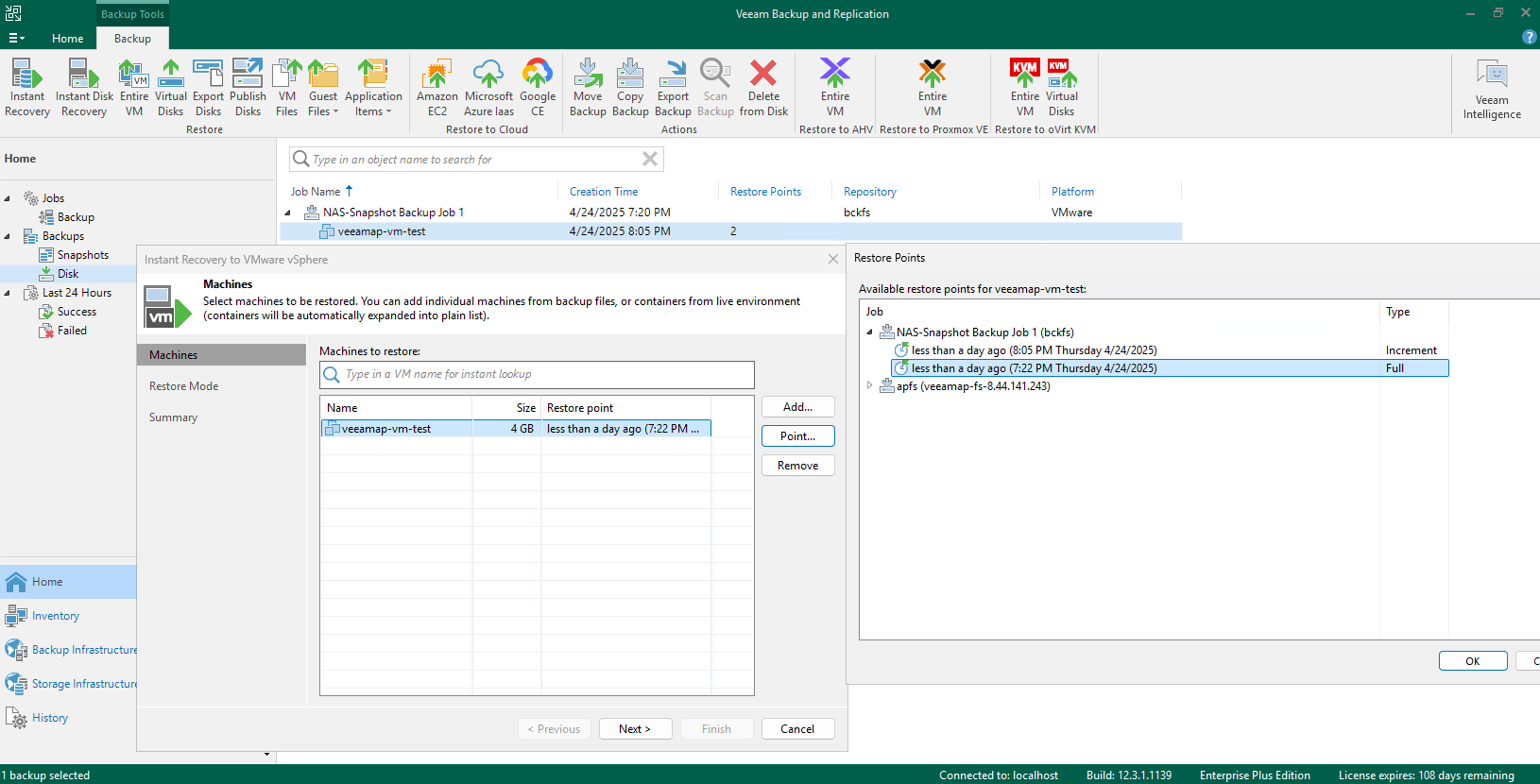Screen dimensions: 1540x784
Task: Sort by the Creation Time column
Action: click(x=604, y=192)
